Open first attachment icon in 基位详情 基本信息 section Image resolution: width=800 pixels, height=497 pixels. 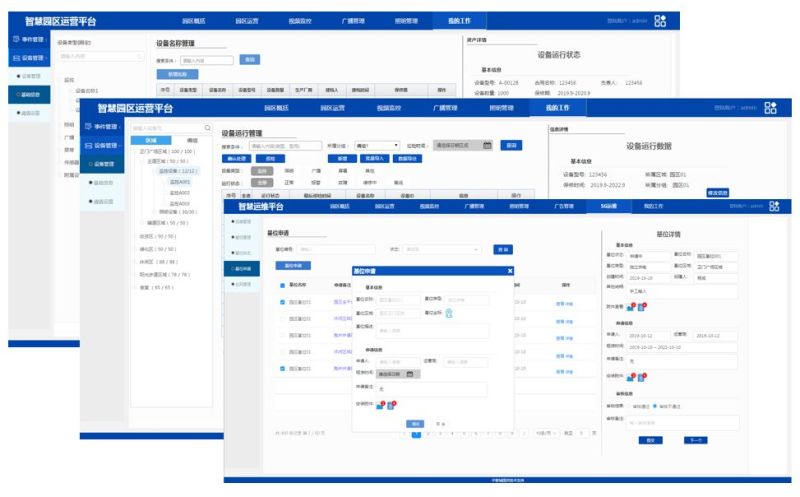tap(631, 307)
